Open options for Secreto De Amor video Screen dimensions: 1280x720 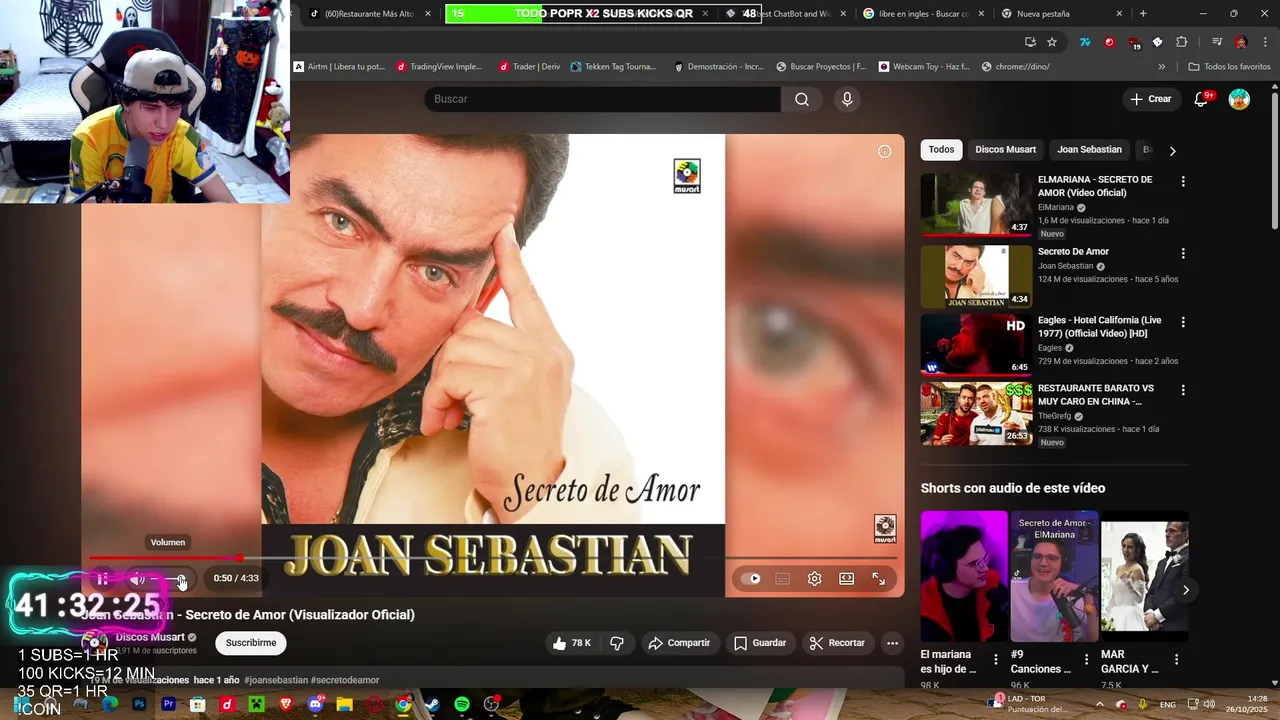[x=1183, y=254]
